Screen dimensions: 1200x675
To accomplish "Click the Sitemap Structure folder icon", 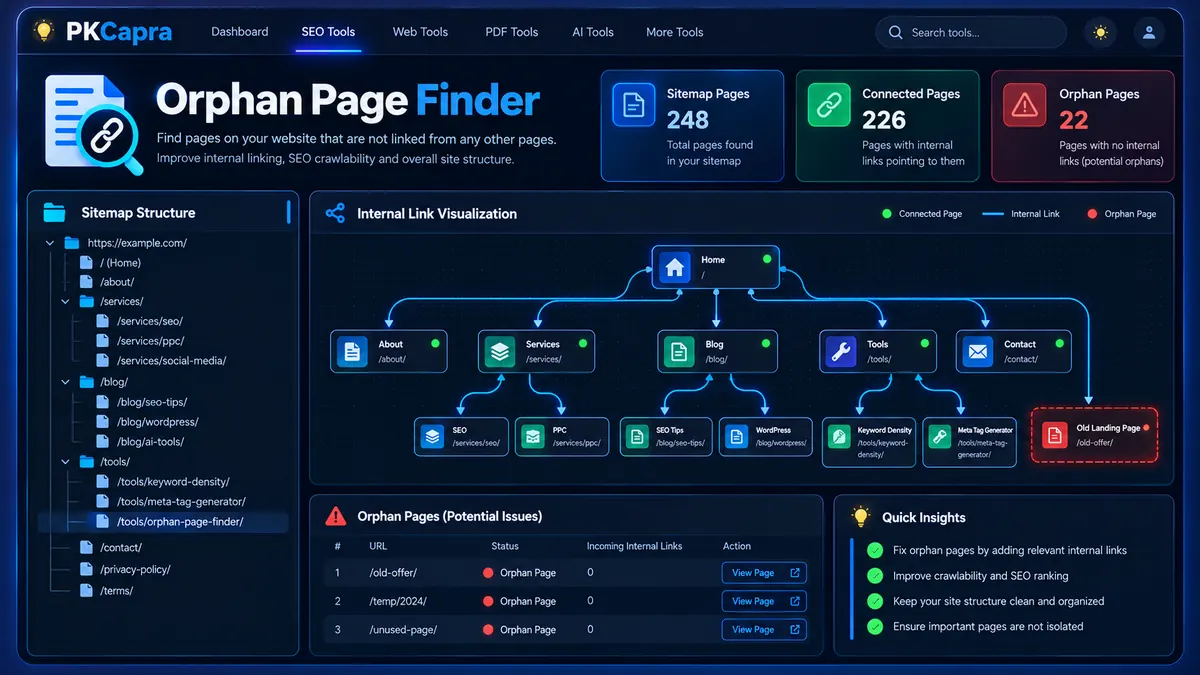I will coord(54,213).
